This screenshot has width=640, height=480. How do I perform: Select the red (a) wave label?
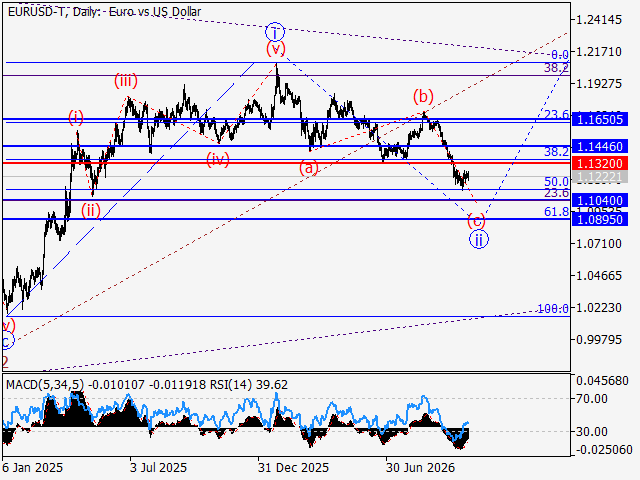pyautogui.click(x=309, y=168)
